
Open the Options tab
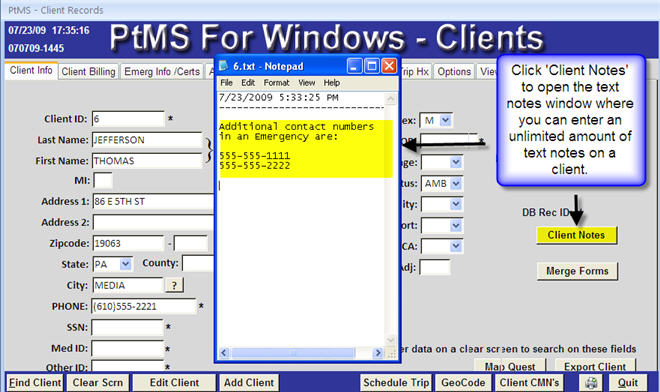coord(454,72)
